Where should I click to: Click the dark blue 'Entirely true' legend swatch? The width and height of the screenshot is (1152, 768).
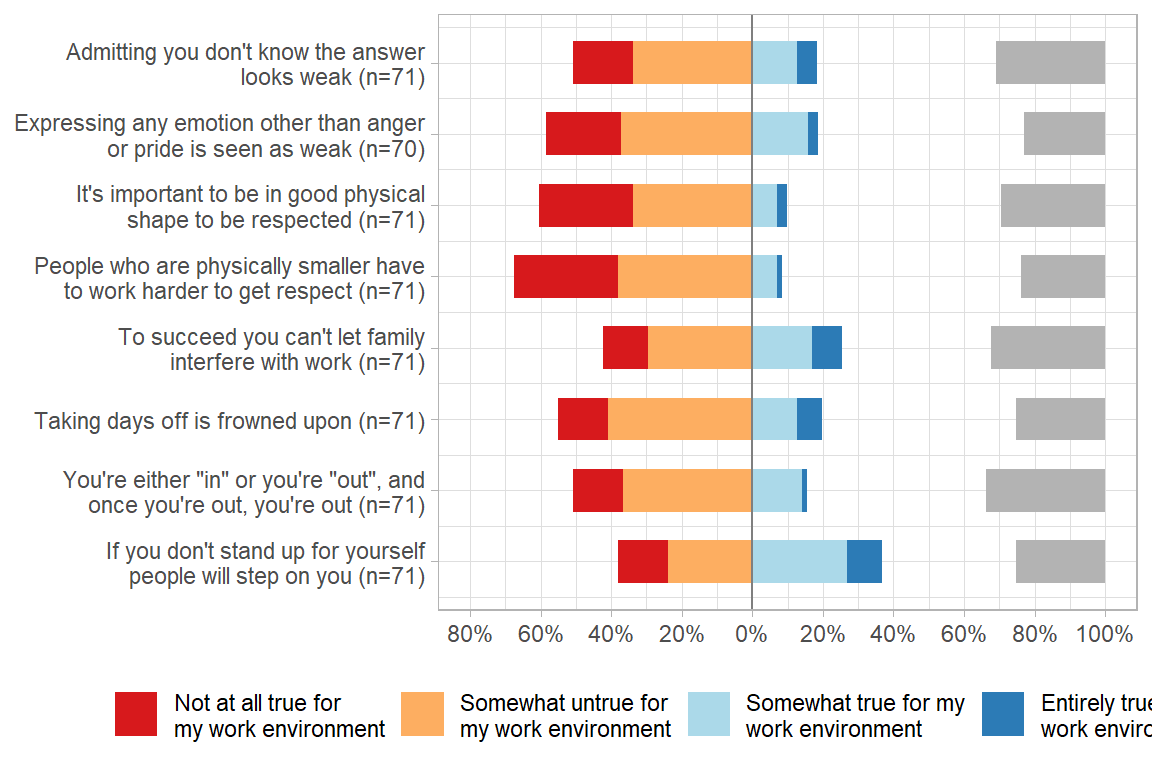pos(1003,714)
